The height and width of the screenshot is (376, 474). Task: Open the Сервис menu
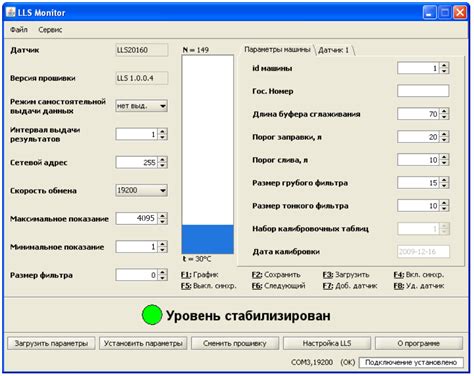click(x=50, y=30)
